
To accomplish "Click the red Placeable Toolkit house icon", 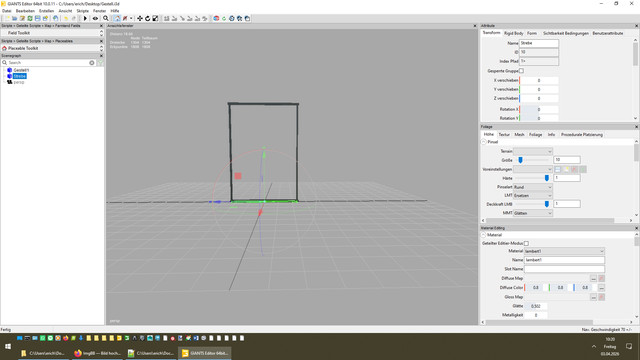I will click(x=4, y=48).
